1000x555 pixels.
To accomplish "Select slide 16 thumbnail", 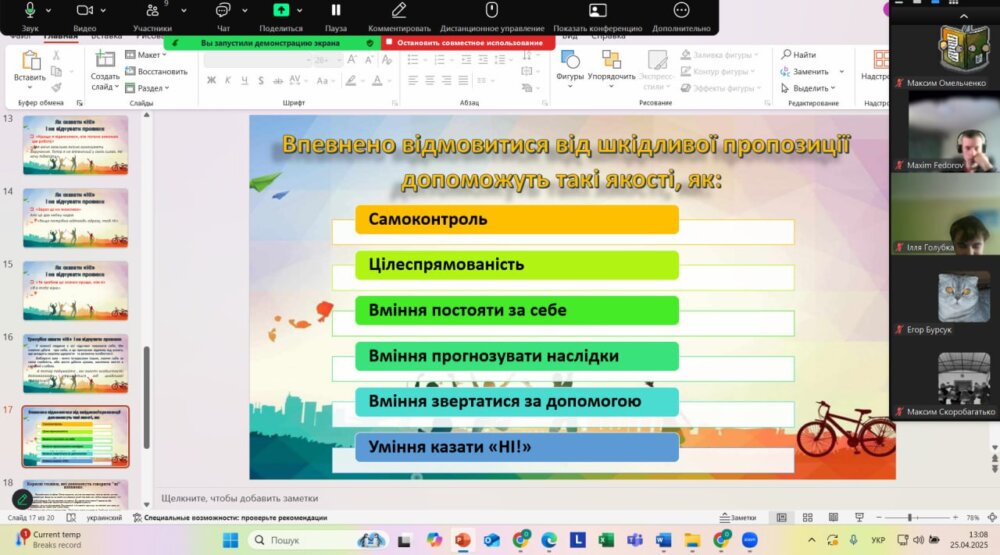I will pyautogui.click(x=75, y=364).
